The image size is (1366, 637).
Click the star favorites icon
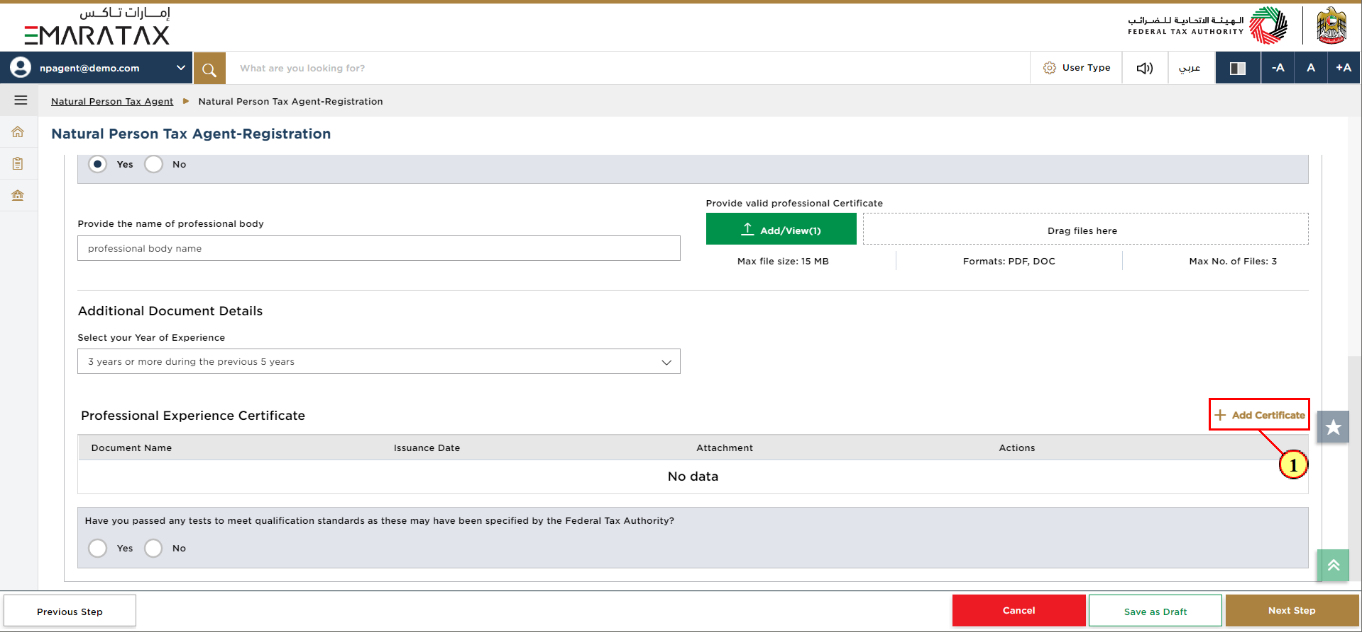[x=1333, y=427]
